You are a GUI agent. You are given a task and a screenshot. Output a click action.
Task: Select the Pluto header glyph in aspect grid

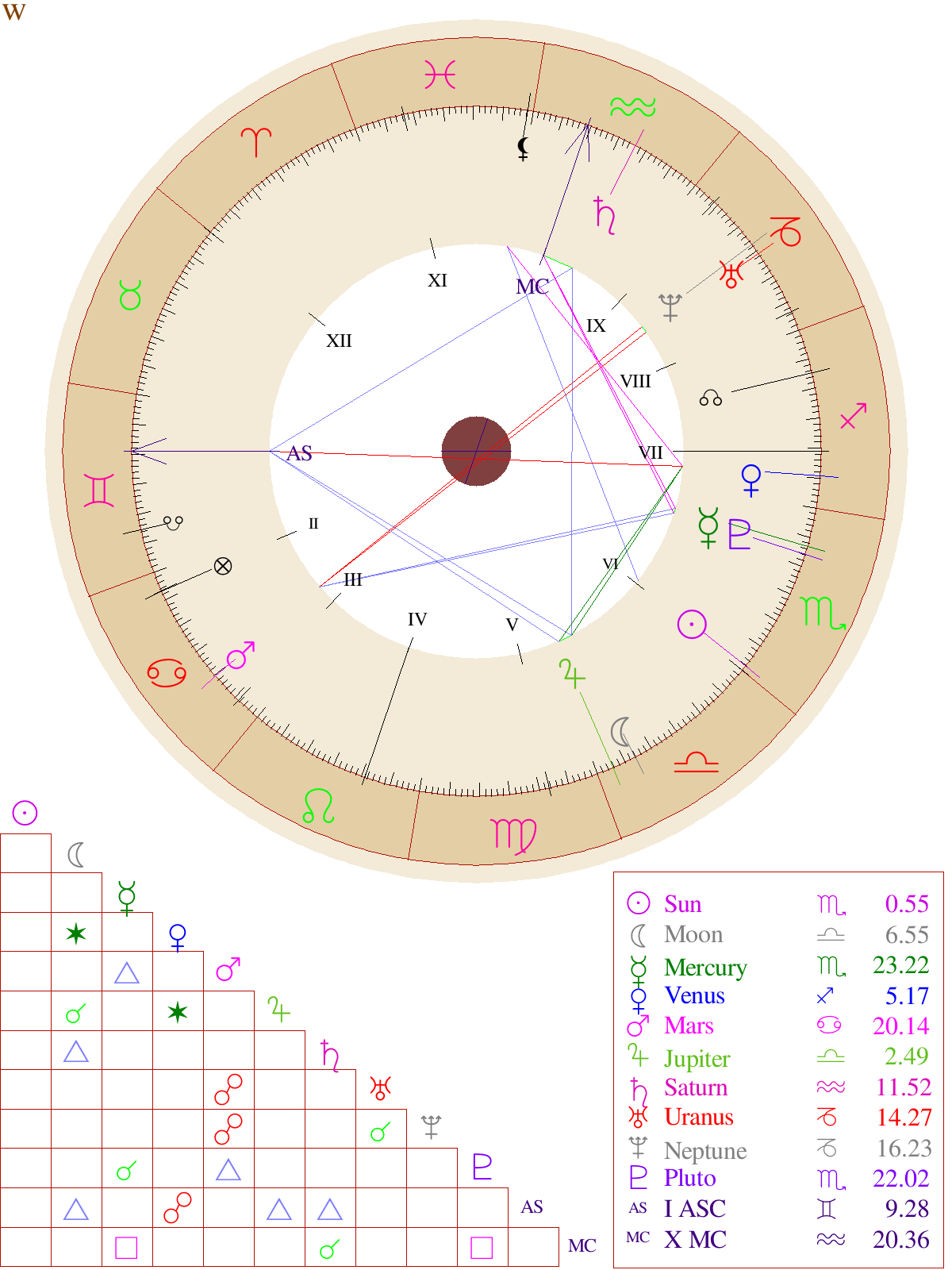click(x=482, y=1167)
